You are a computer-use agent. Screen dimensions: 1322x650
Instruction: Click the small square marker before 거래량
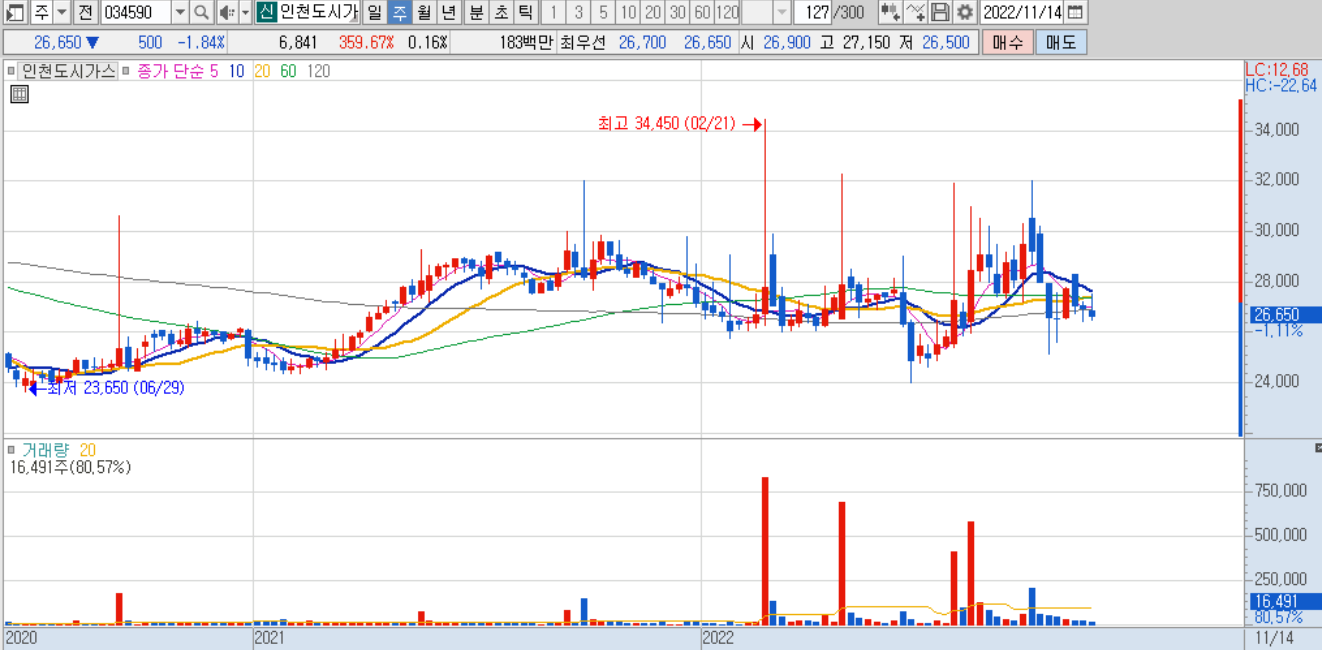[12, 450]
